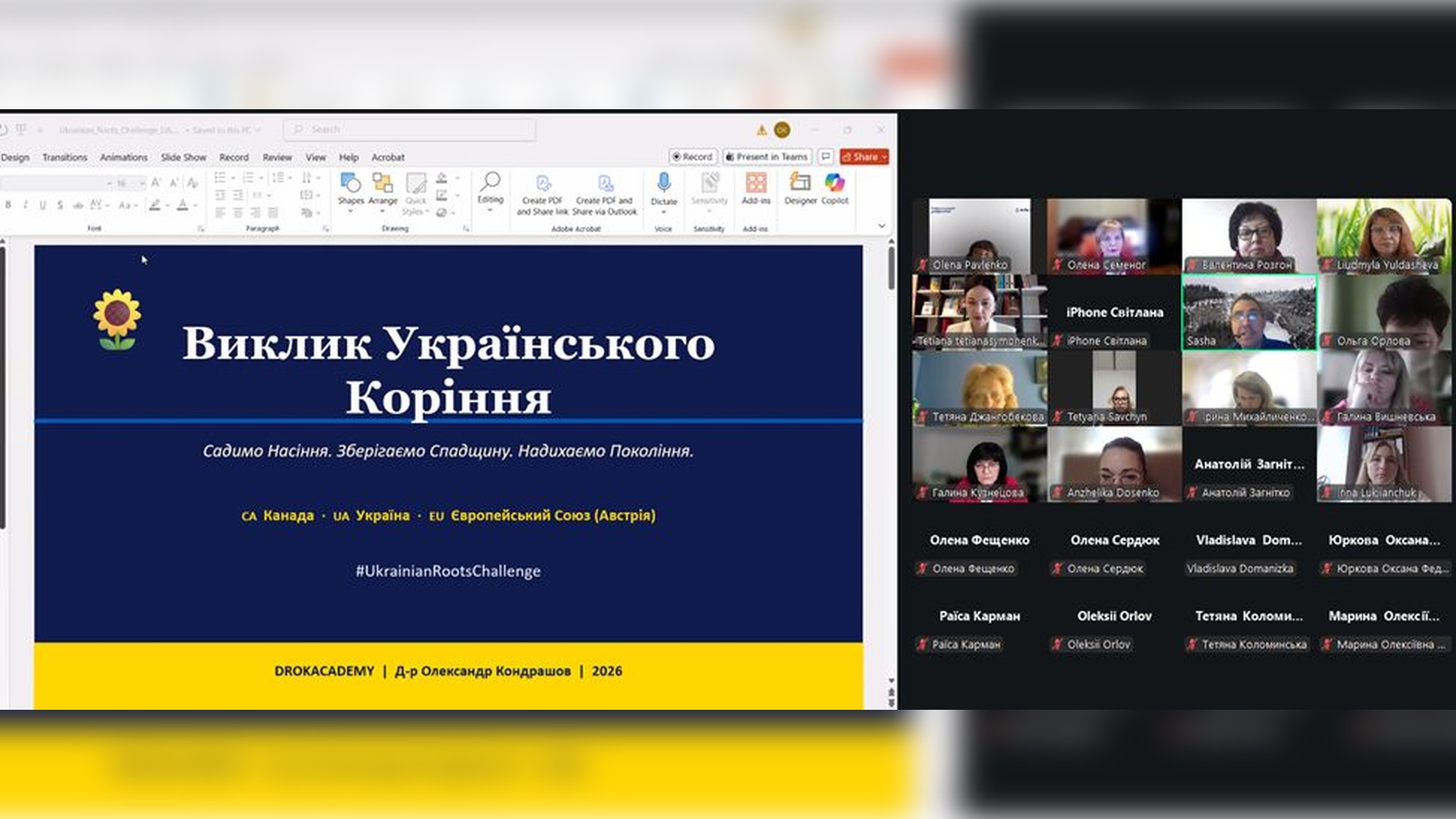Switch to the Slide Show tab
The height and width of the screenshot is (819, 1456).
point(183,157)
